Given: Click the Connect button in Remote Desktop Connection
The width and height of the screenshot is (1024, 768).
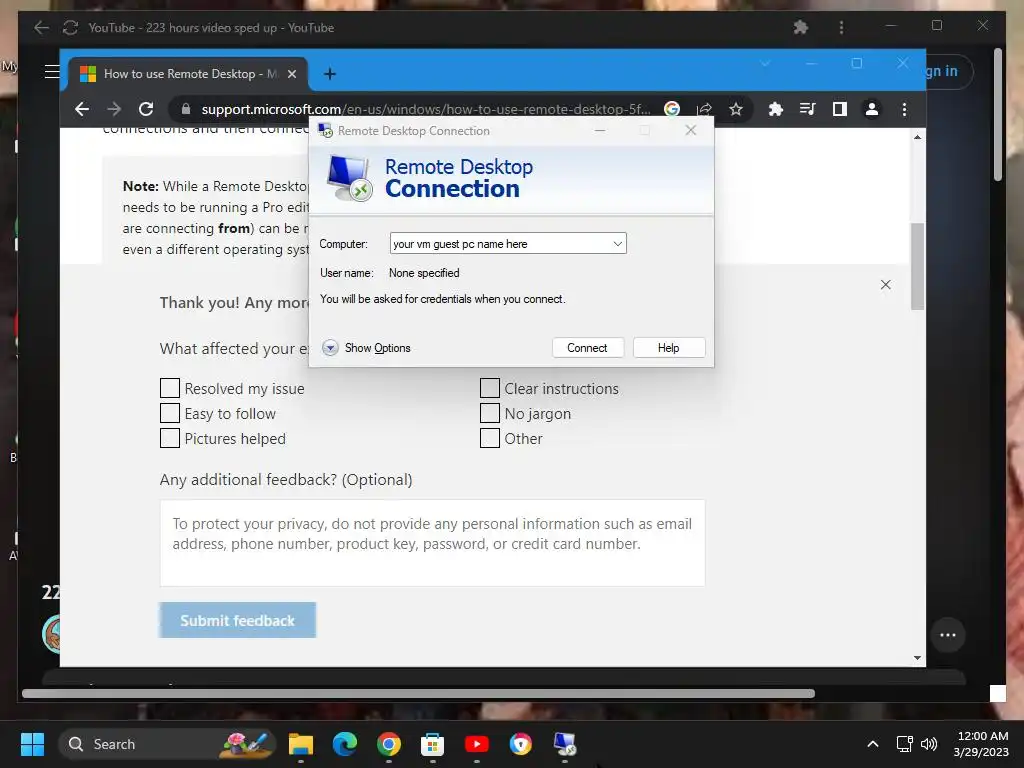Looking at the screenshot, I should click(x=587, y=347).
